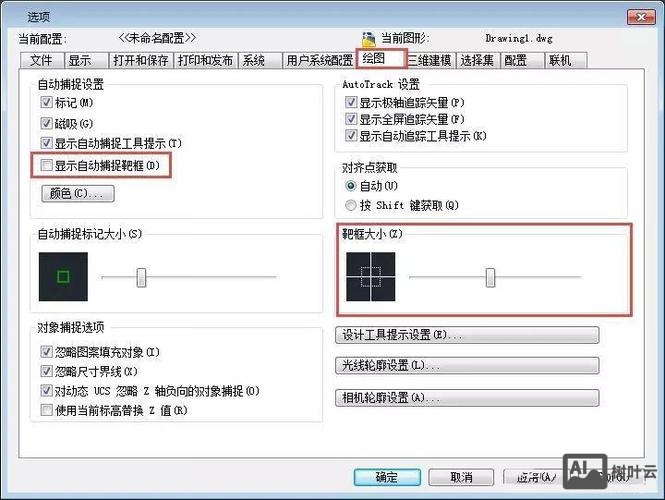Select the 绘图 tab
The height and width of the screenshot is (500, 665).
coord(381,59)
